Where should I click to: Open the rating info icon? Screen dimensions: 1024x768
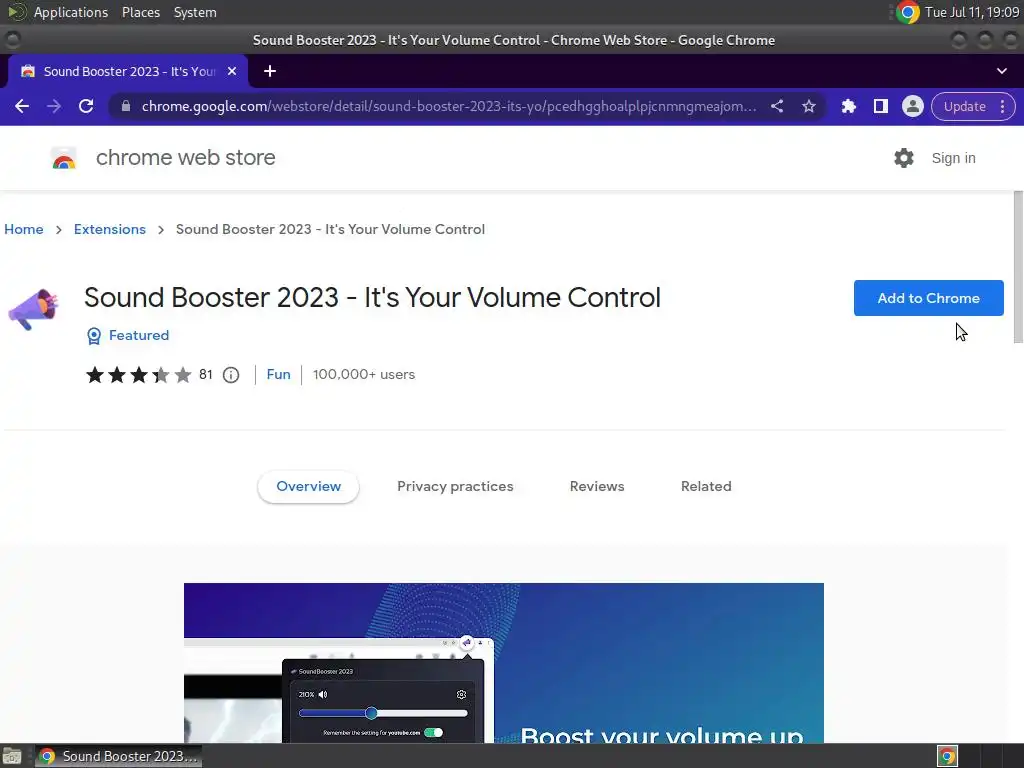click(231, 375)
